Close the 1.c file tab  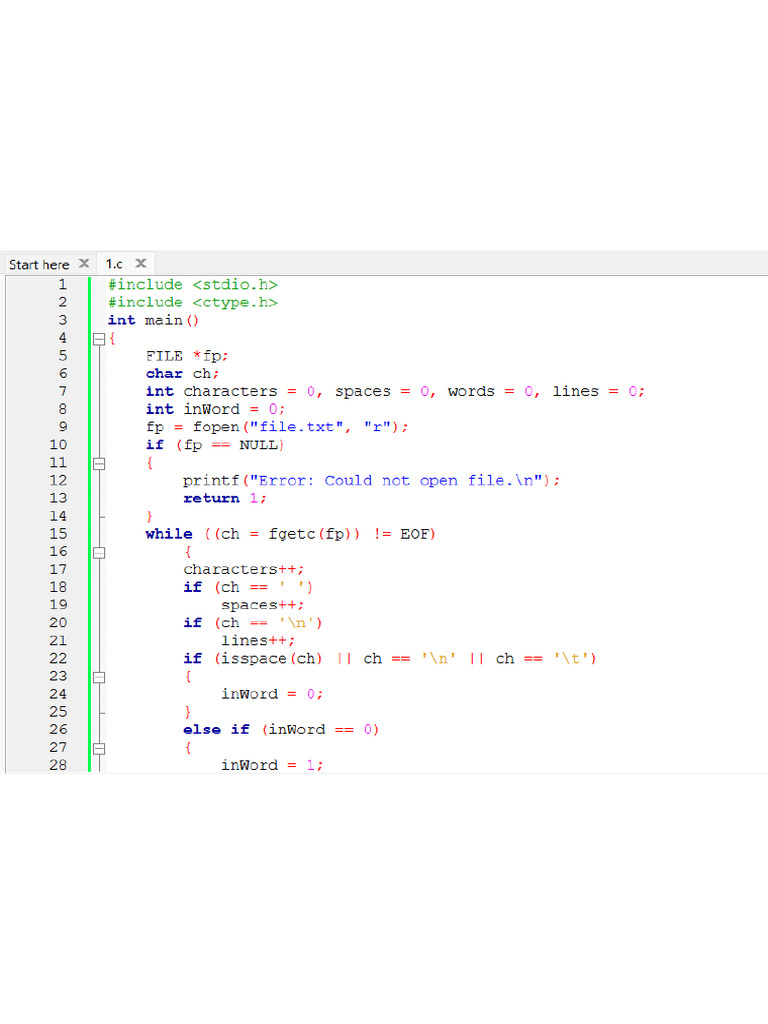coord(140,263)
